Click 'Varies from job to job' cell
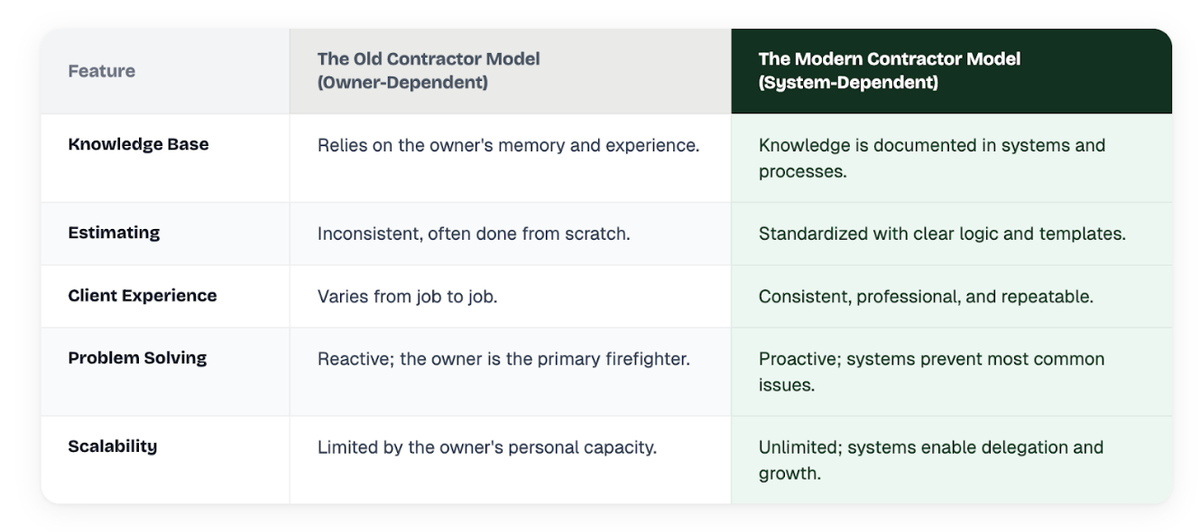 point(415,296)
